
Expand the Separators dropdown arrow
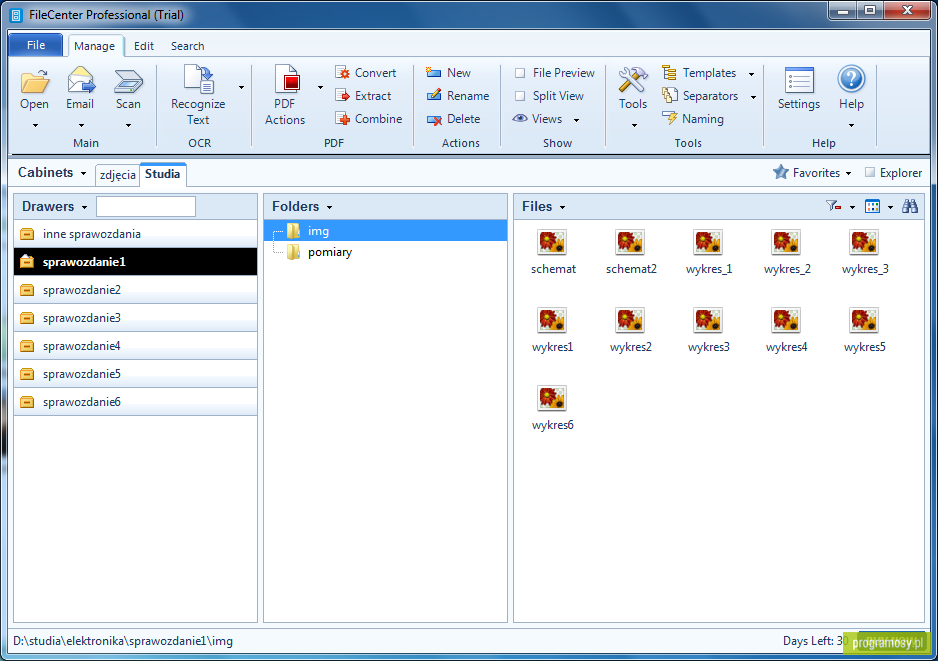pyautogui.click(x=754, y=97)
